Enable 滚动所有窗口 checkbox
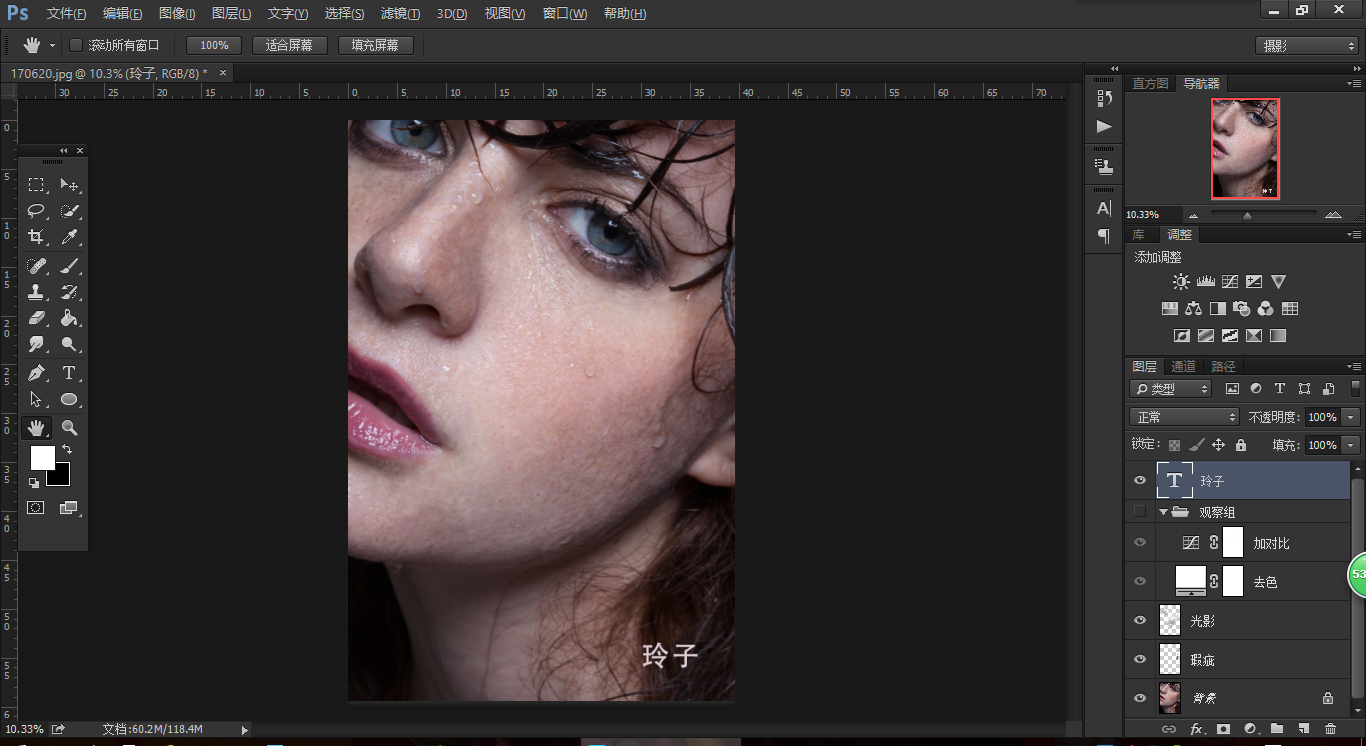The image size is (1366, 746). click(x=76, y=45)
